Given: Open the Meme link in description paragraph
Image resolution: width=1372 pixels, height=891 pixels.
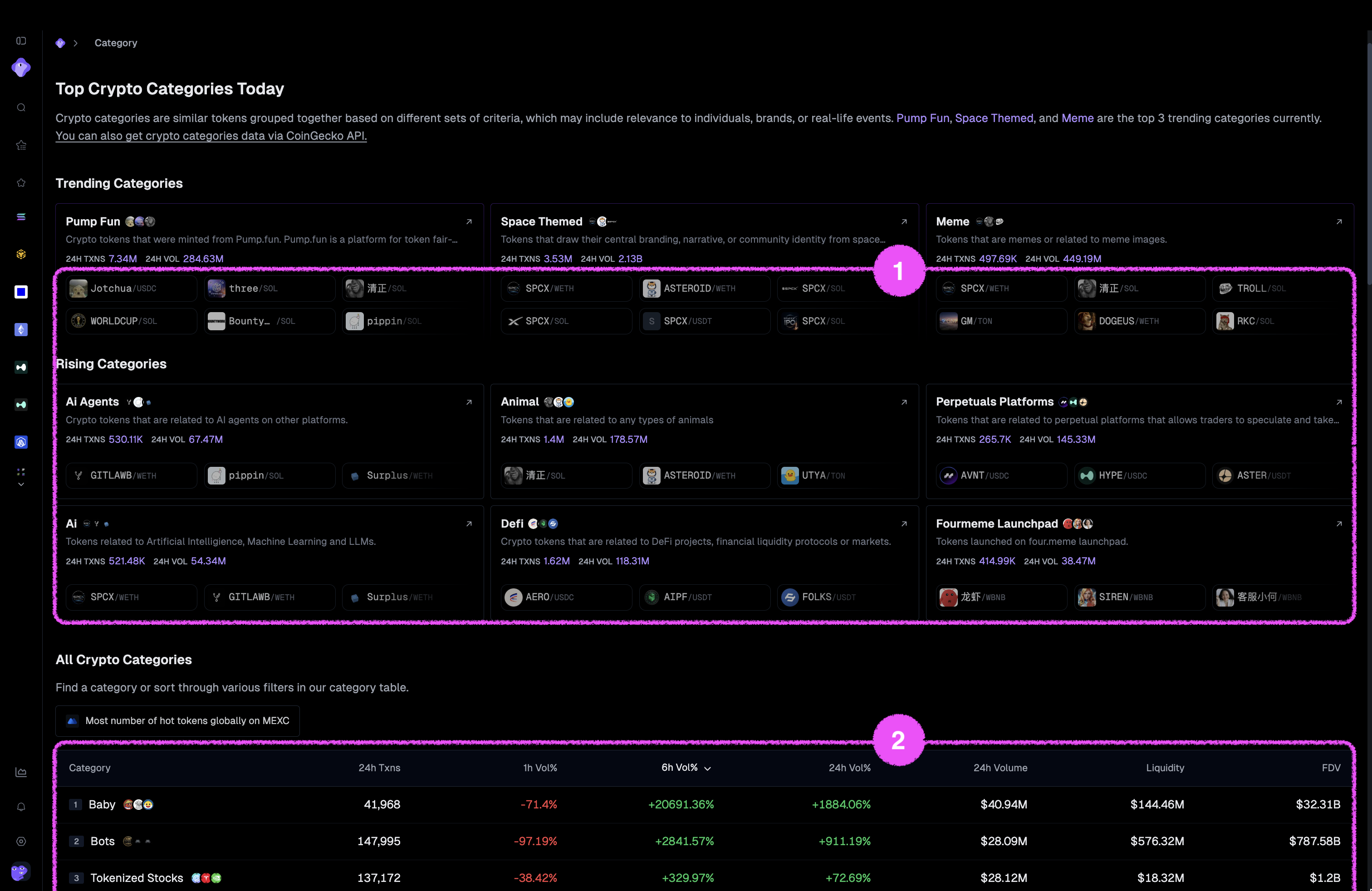Looking at the screenshot, I should click(x=1078, y=118).
